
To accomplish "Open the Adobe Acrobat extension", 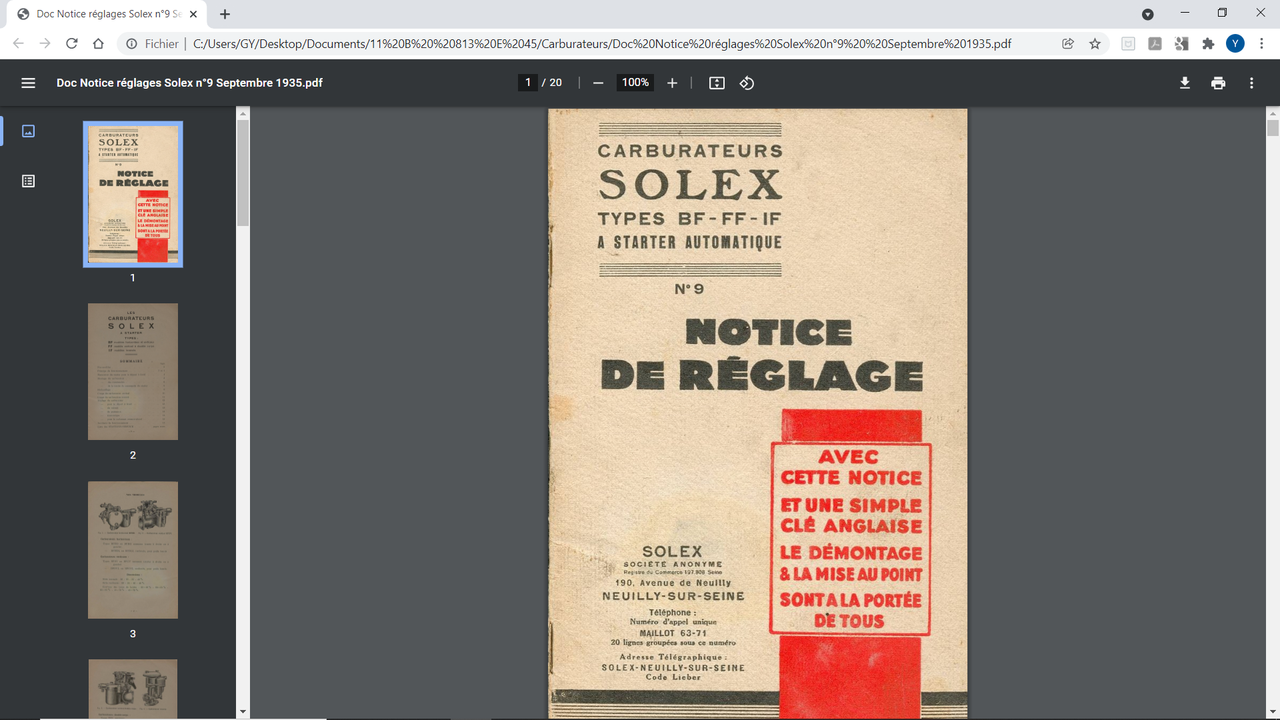I will pyautogui.click(x=1155, y=44).
